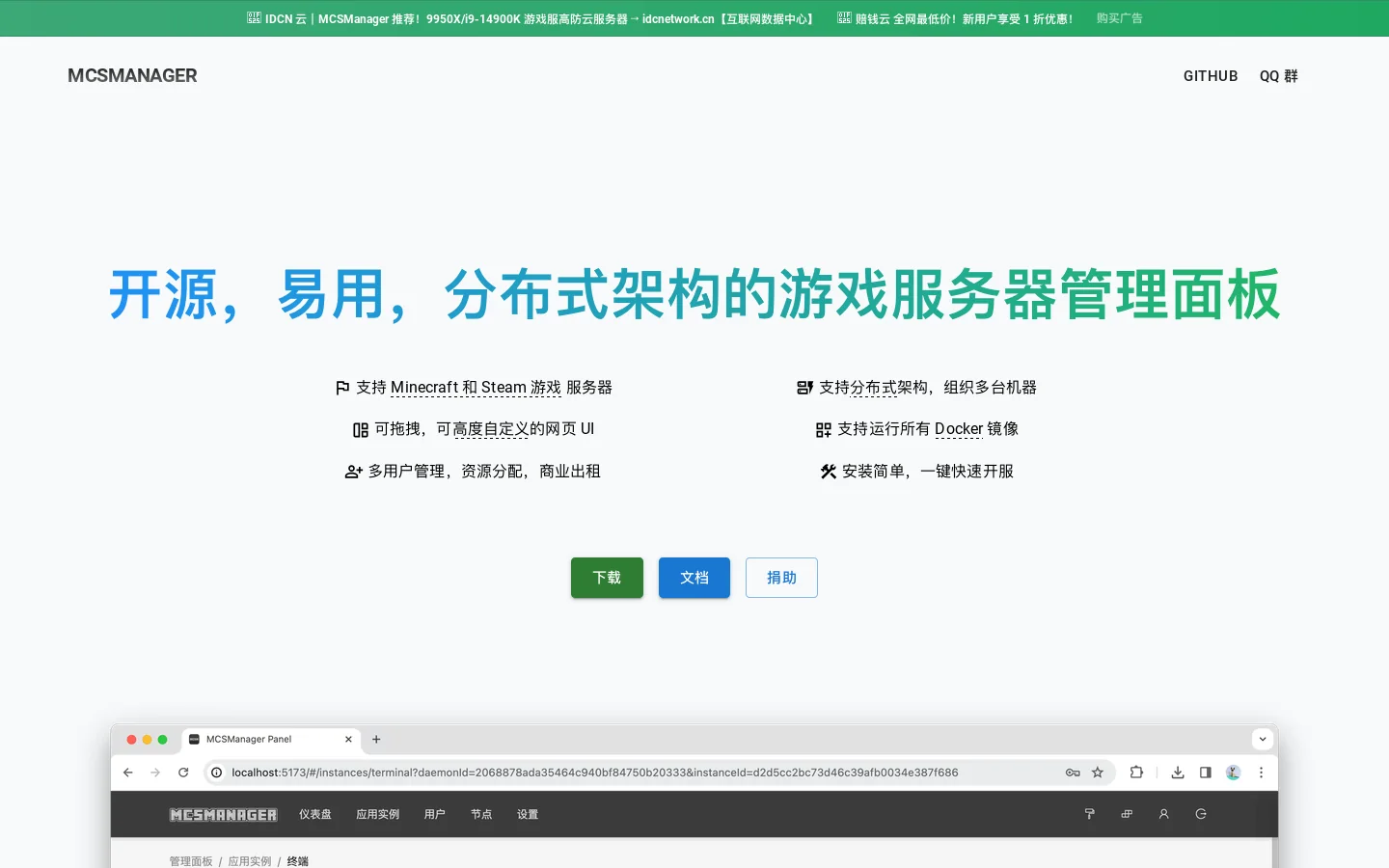
Task: Click the browser downloads icon
Action: (x=1178, y=773)
